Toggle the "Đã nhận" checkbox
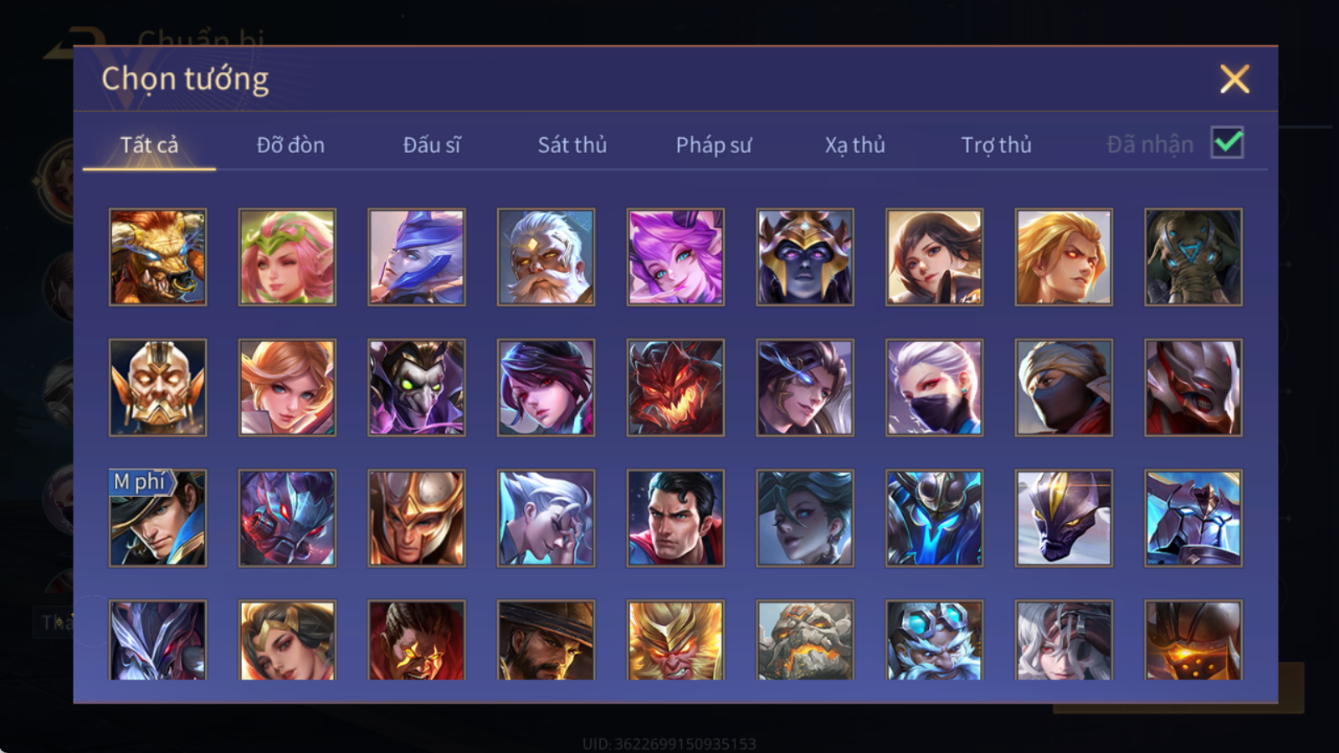This screenshot has width=1339, height=753. 1227,143
